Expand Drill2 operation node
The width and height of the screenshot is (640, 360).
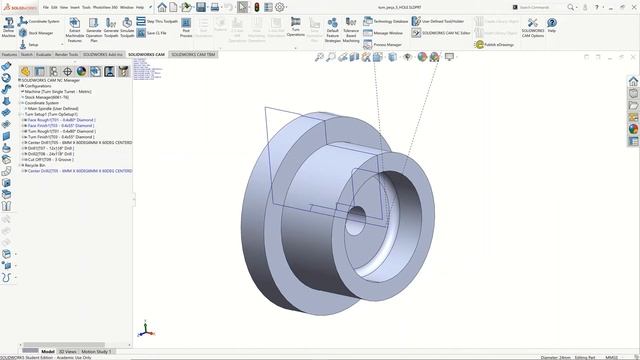pos(22,154)
